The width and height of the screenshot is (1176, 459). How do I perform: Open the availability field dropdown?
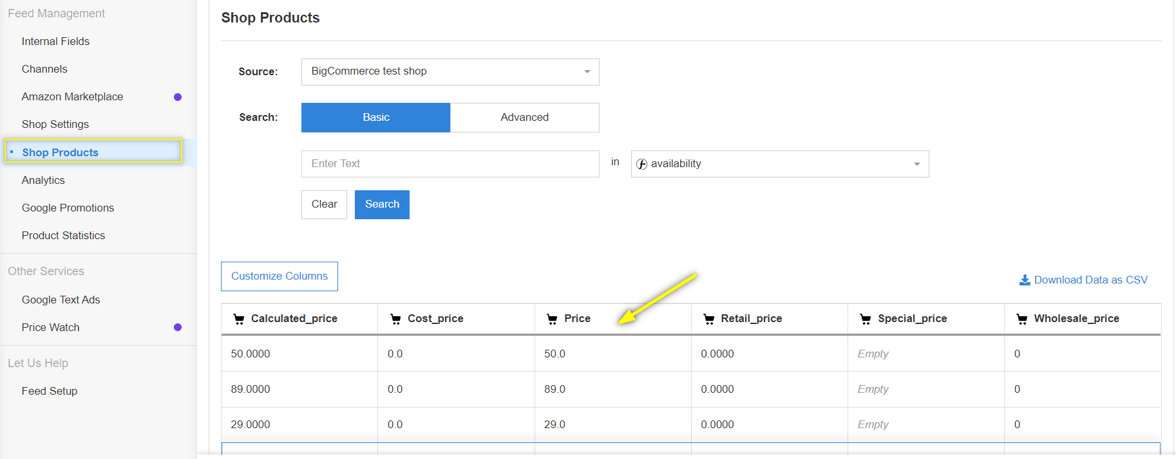click(x=780, y=164)
